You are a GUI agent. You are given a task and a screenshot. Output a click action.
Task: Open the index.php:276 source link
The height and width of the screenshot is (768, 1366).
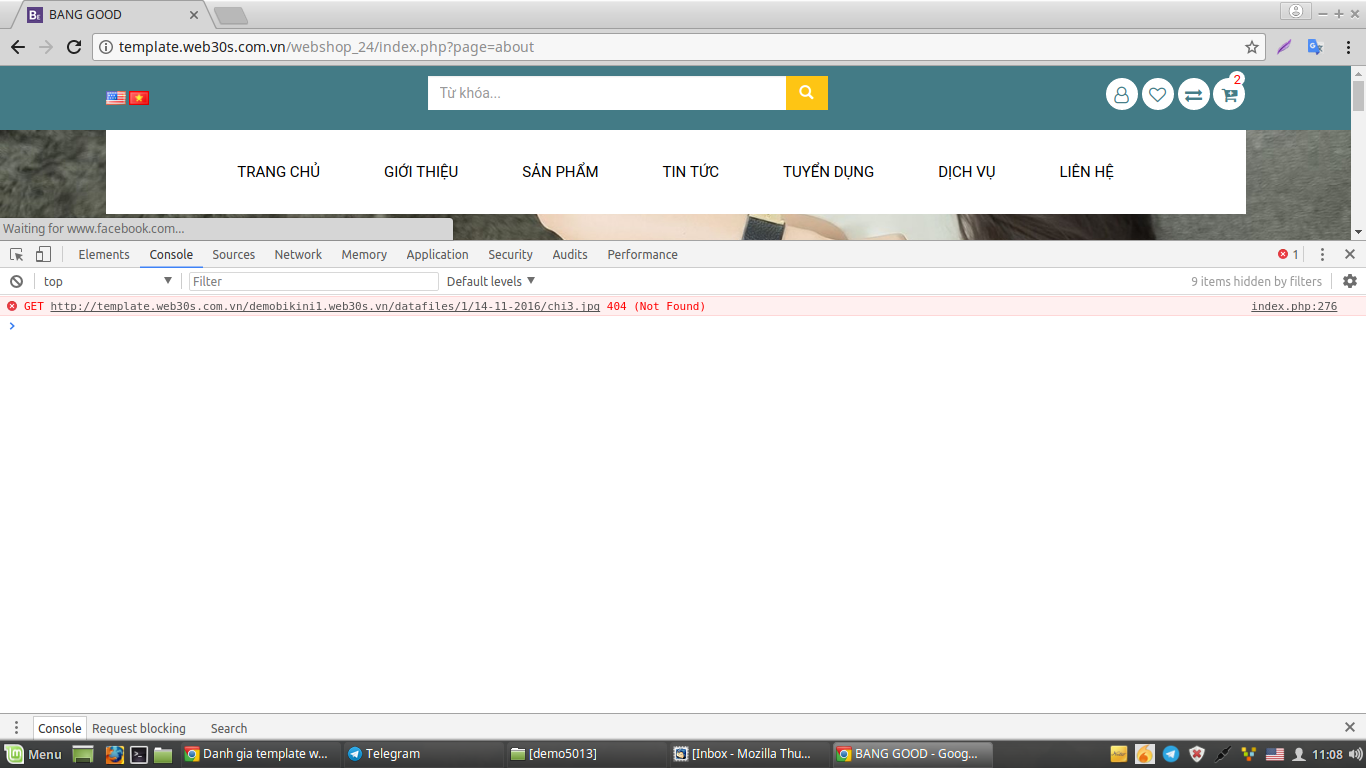1294,306
